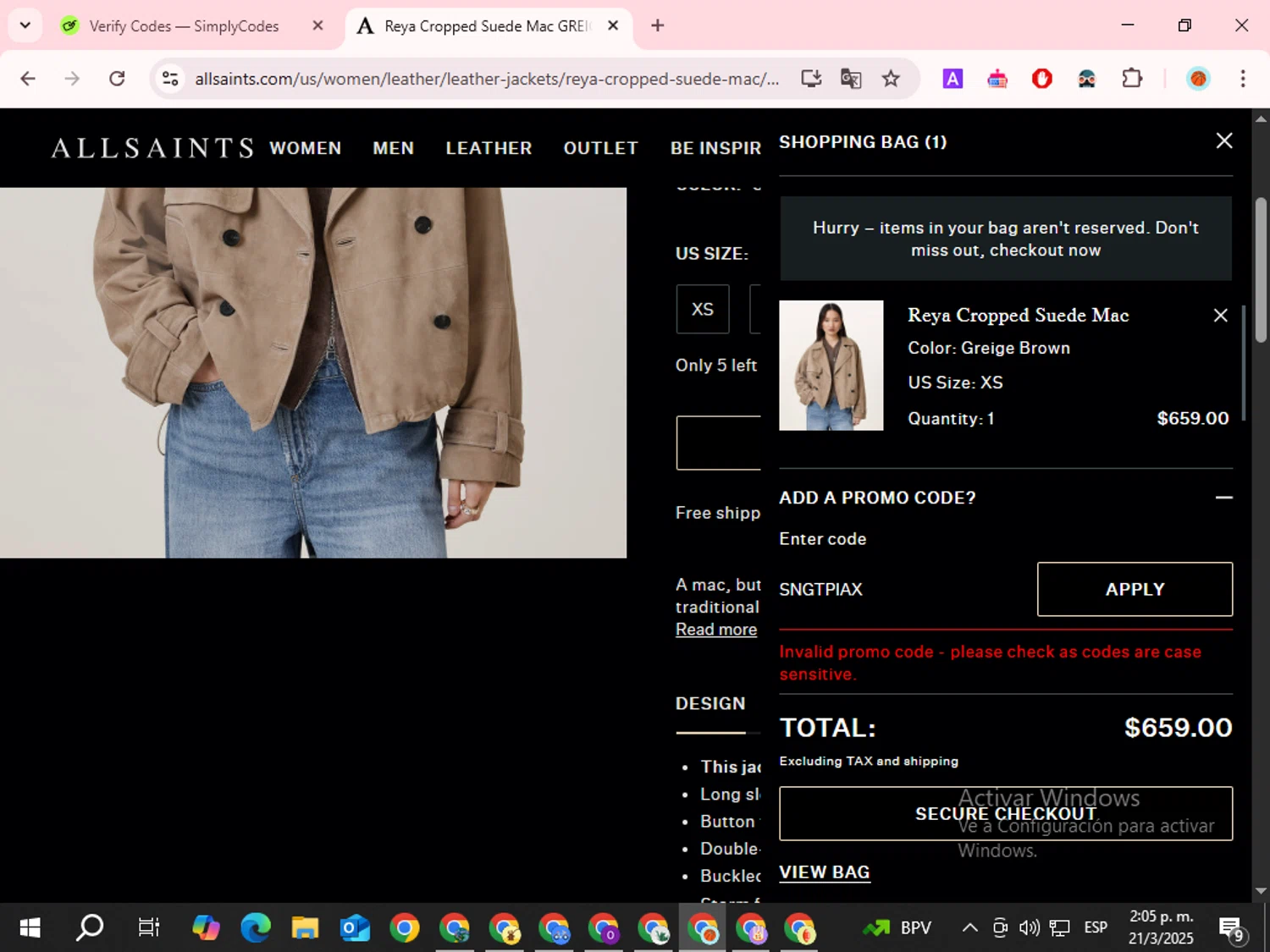Go forward in browser history
Viewport: 1270px width, 952px height.
72,79
